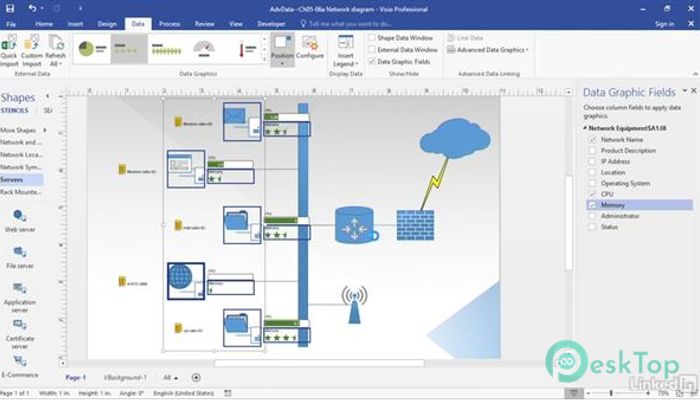
Task: Select the speedometer gauge data graphic
Action: pos(204,49)
